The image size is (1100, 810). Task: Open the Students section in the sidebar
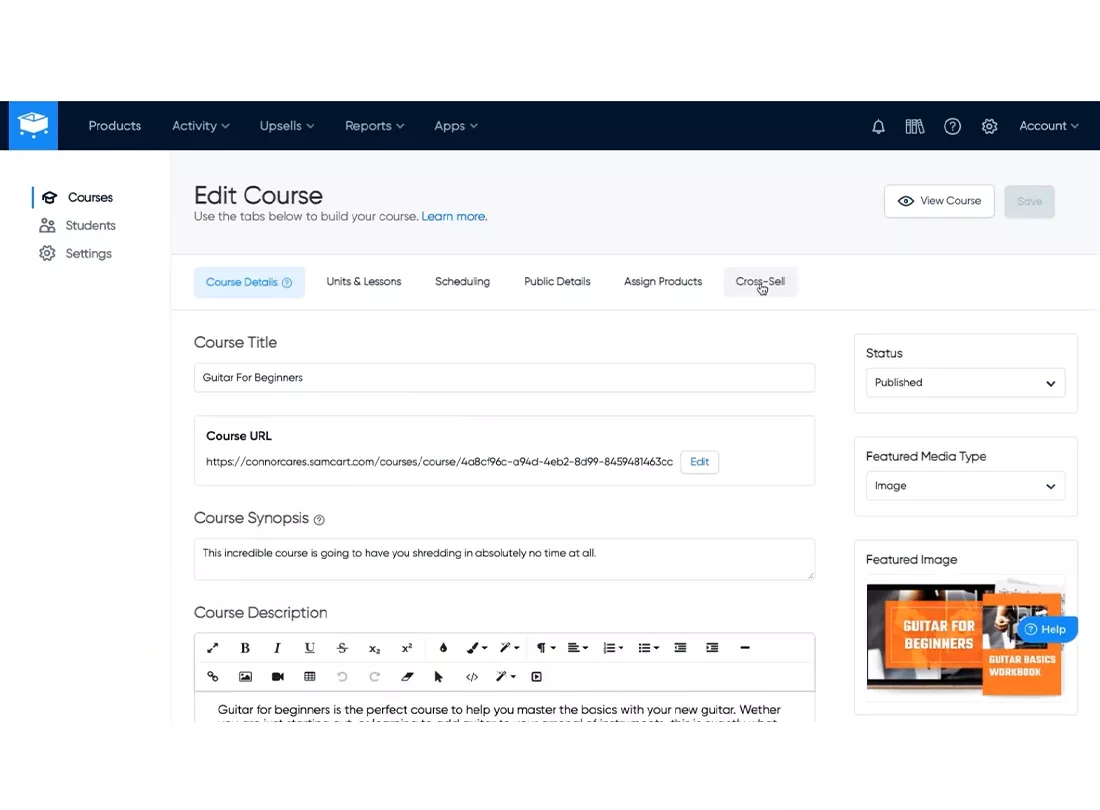point(89,225)
